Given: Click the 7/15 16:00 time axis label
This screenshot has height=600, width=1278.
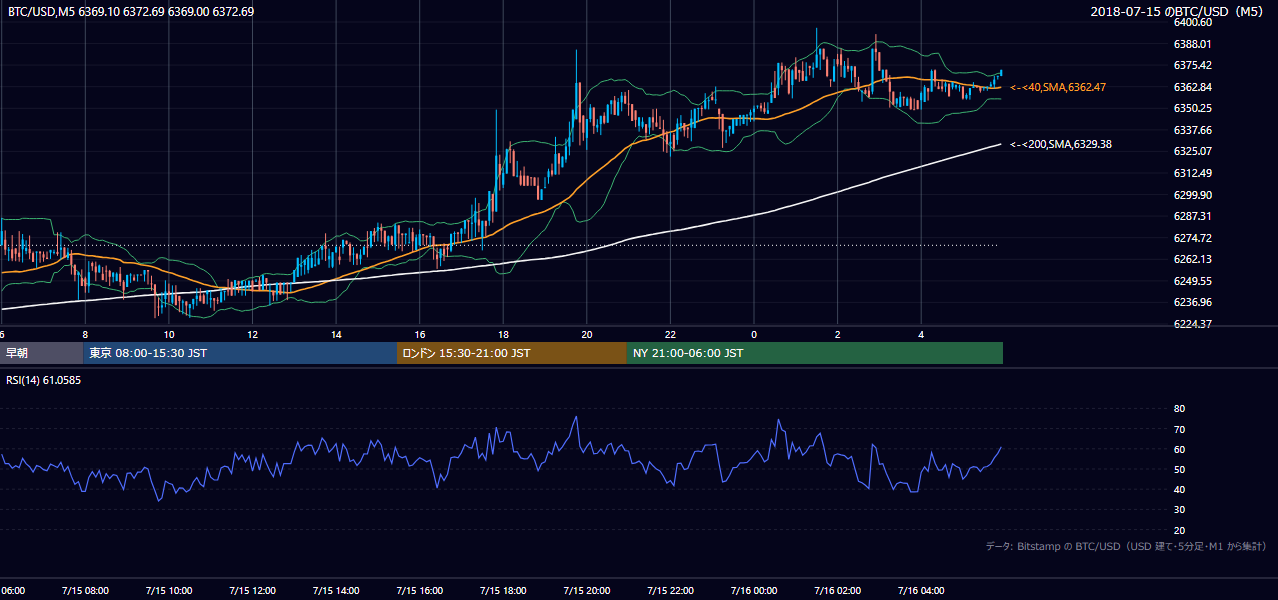Looking at the screenshot, I should click(x=420, y=590).
